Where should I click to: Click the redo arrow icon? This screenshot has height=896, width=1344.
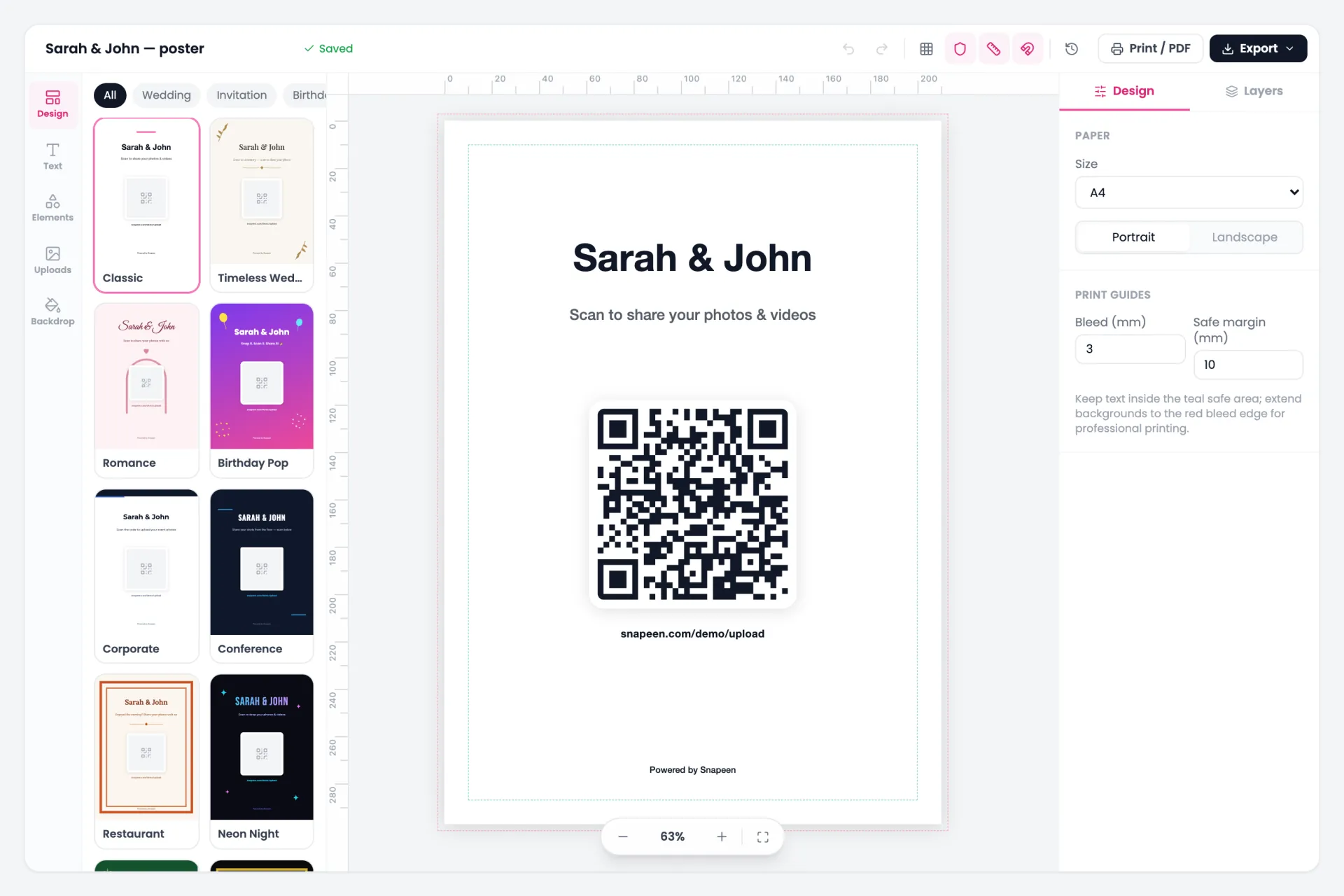tap(882, 49)
